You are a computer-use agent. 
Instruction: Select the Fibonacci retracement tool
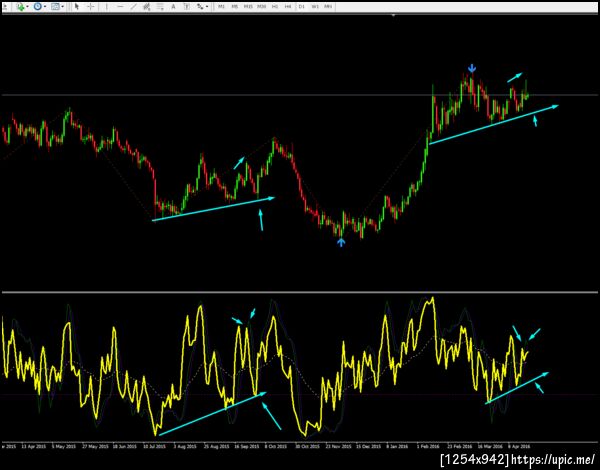pos(160,7)
